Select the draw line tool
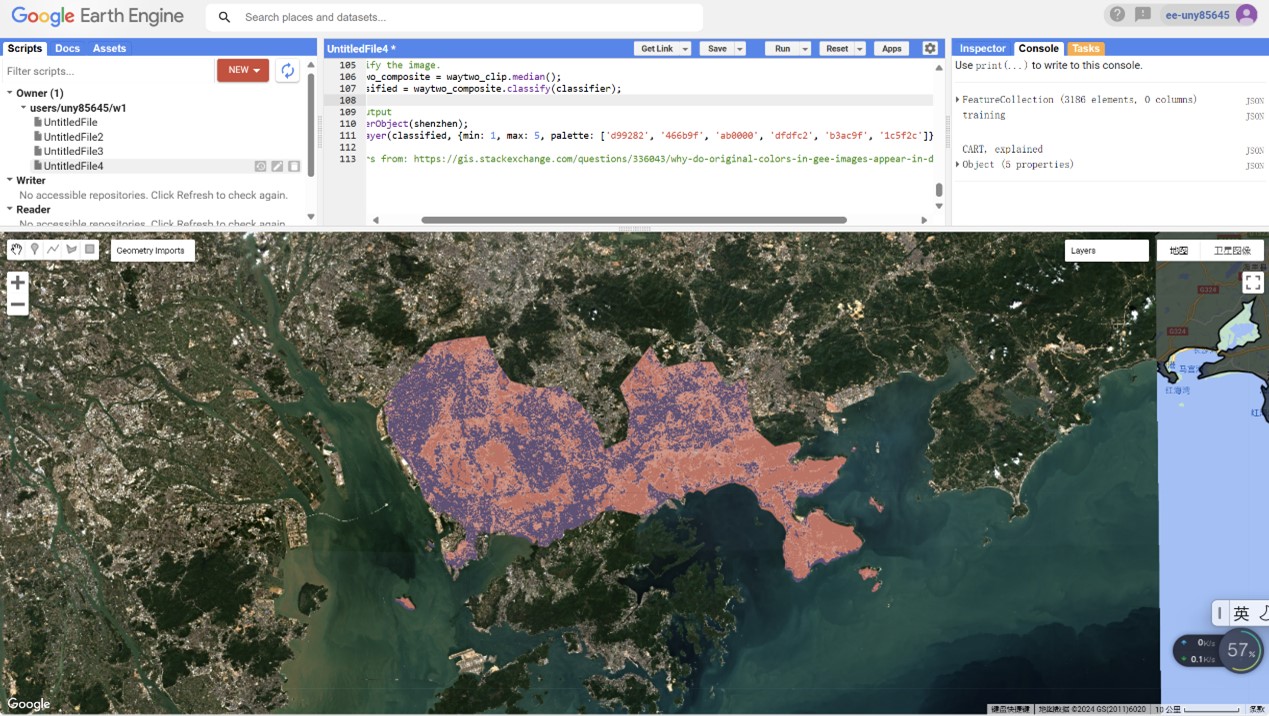The image size is (1269, 716). (x=53, y=249)
